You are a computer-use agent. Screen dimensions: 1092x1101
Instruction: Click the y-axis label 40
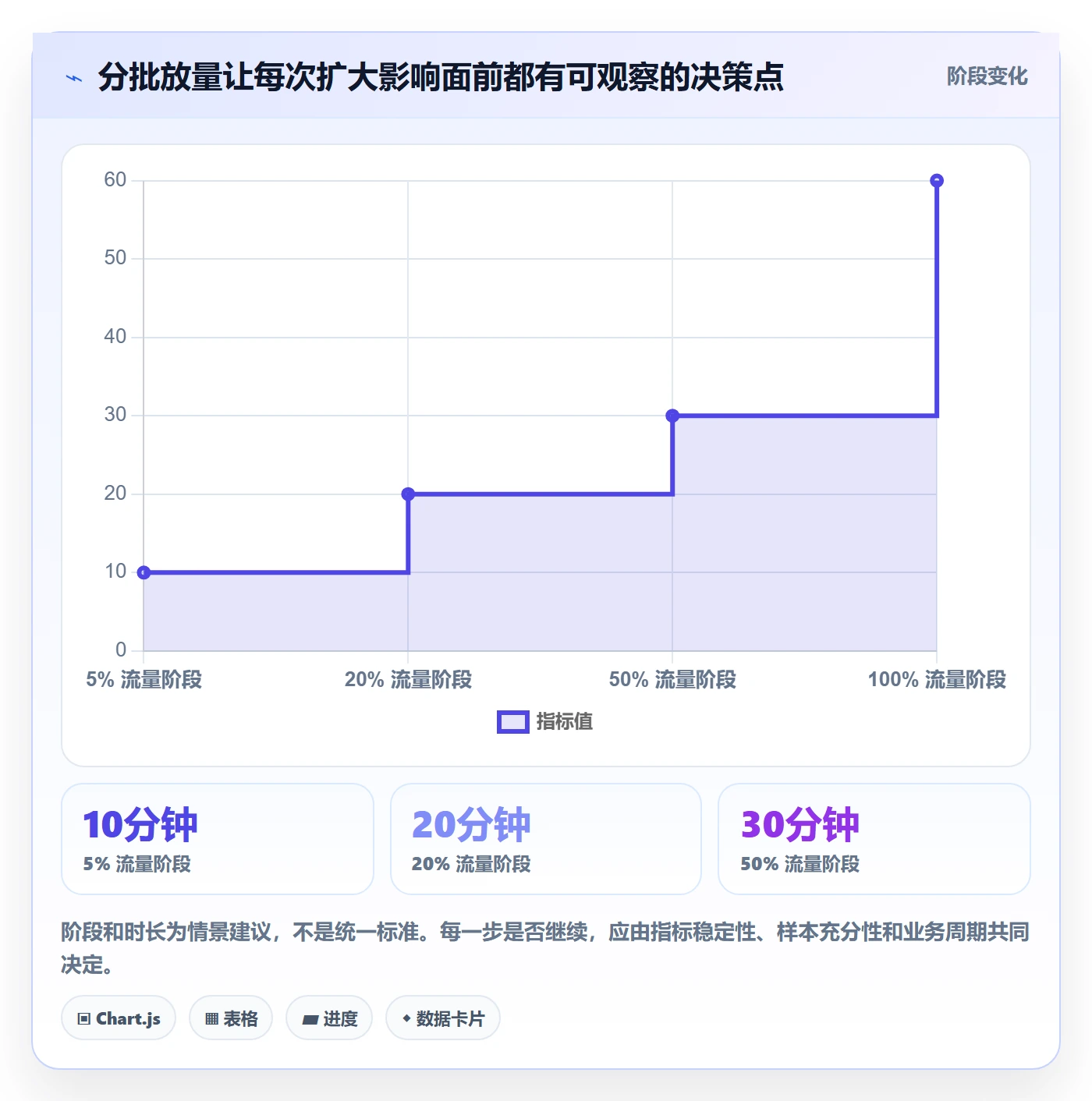click(x=115, y=337)
